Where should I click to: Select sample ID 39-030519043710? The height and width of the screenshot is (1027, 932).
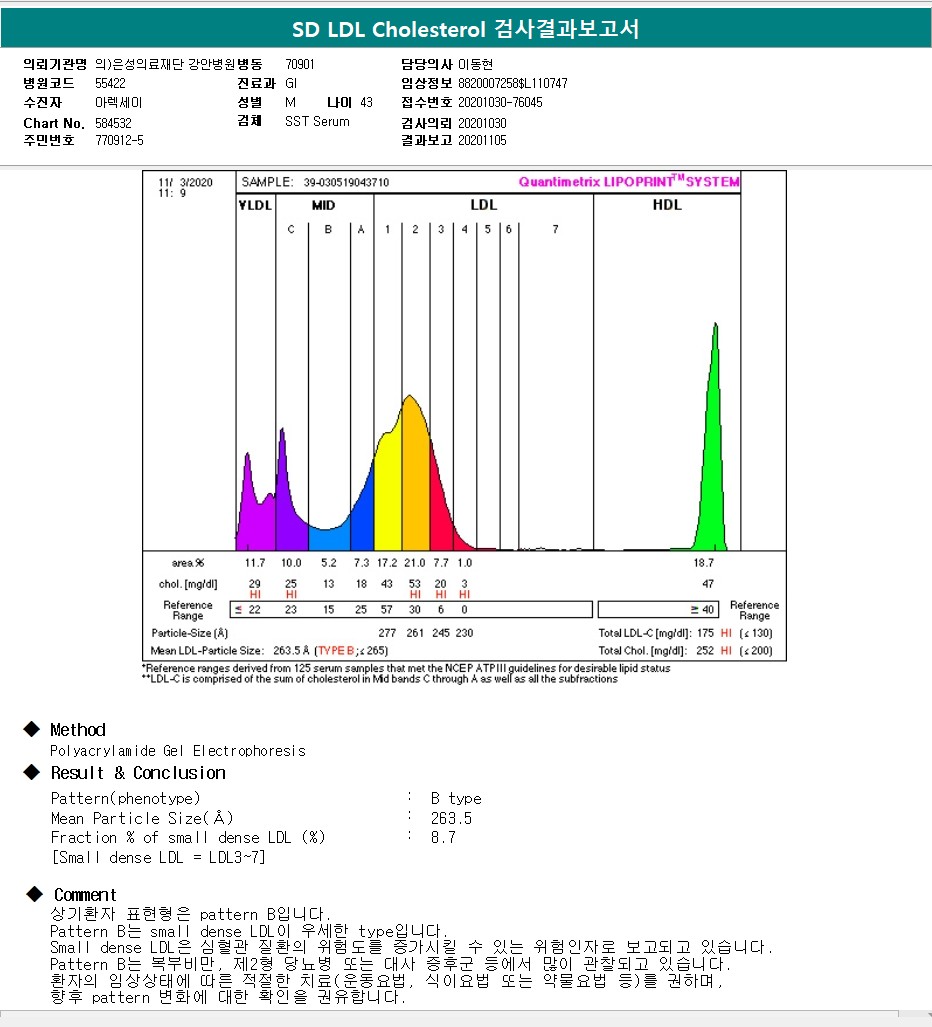[346, 182]
